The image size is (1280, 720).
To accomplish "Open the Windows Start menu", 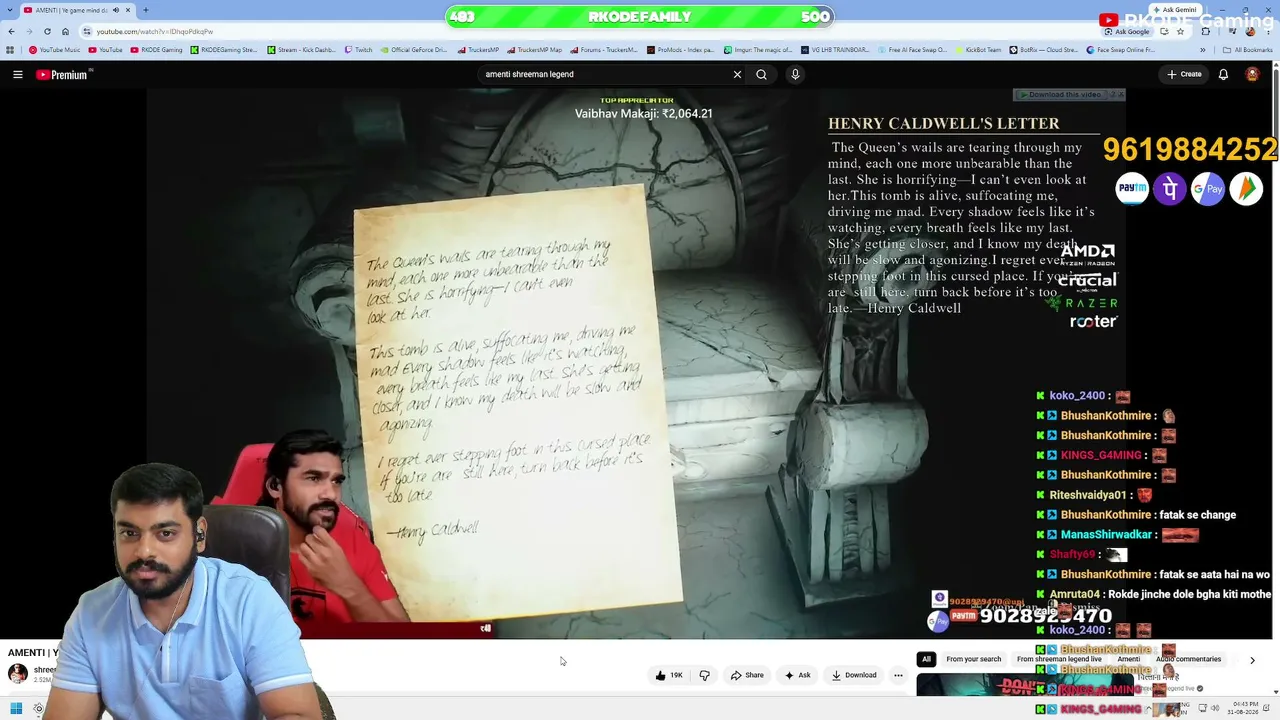I will [x=16, y=709].
